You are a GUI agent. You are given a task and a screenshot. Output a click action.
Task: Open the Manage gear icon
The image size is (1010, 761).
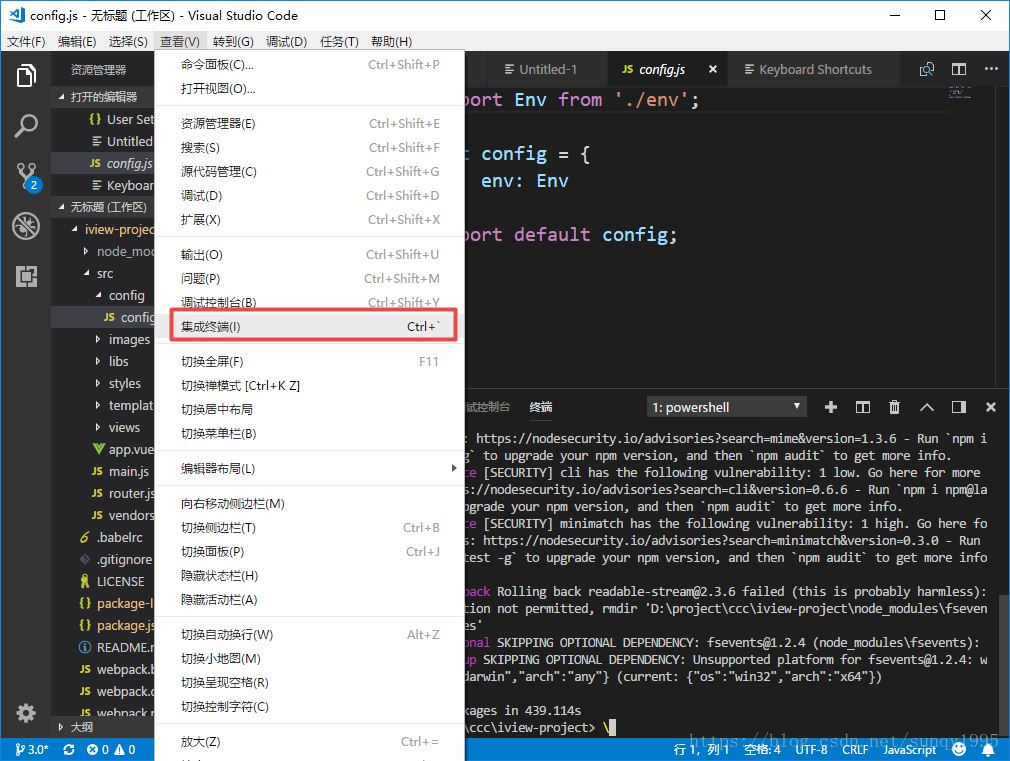click(x=26, y=713)
